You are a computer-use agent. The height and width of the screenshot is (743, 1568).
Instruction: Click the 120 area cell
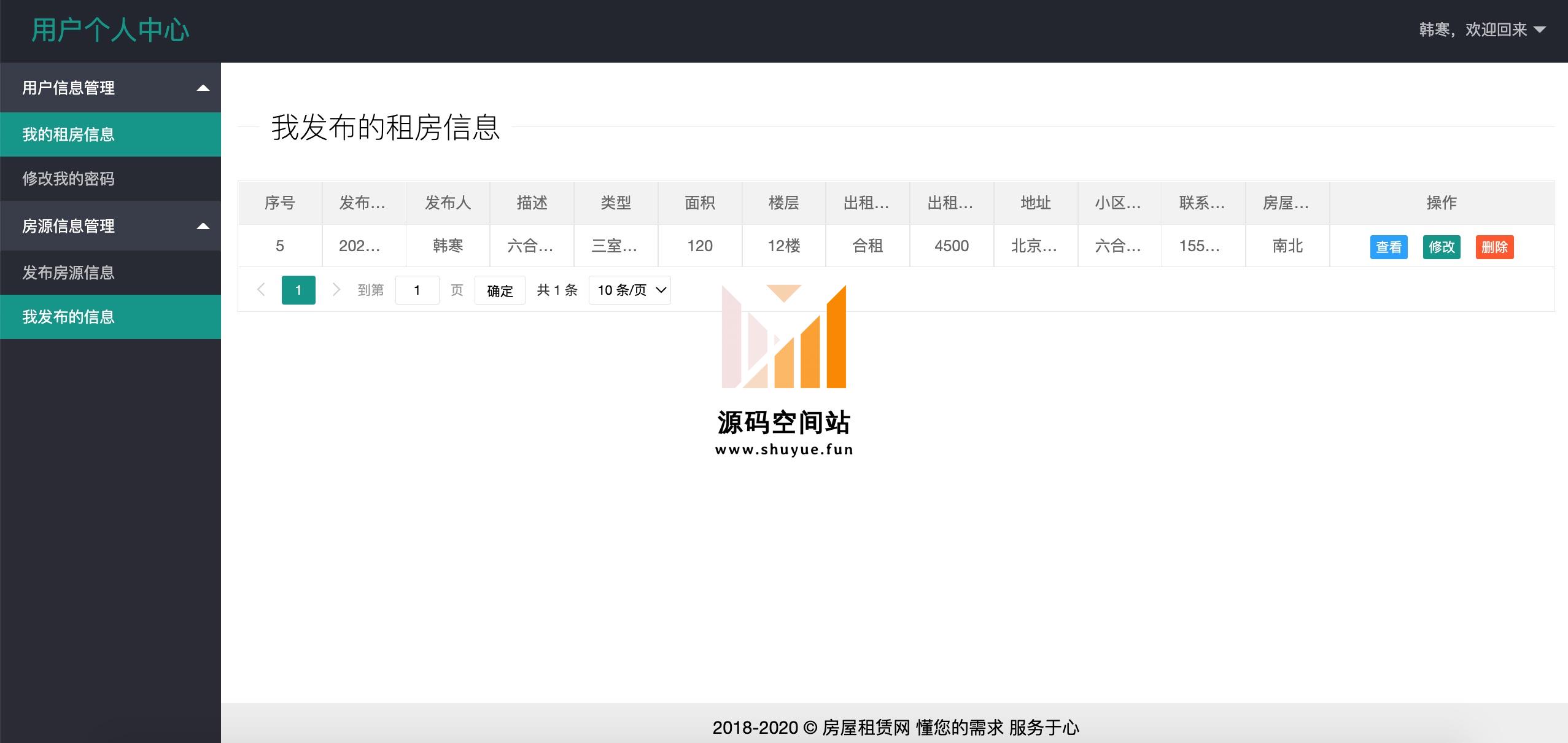[x=700, y=246]
